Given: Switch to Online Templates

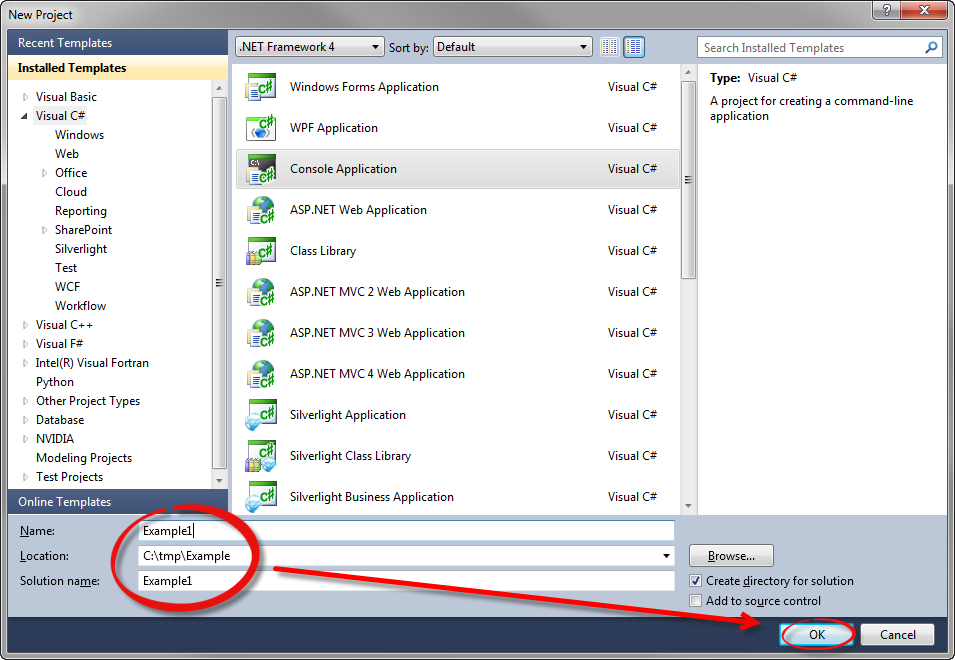Looking at the screenshot, I should (64, 501).
